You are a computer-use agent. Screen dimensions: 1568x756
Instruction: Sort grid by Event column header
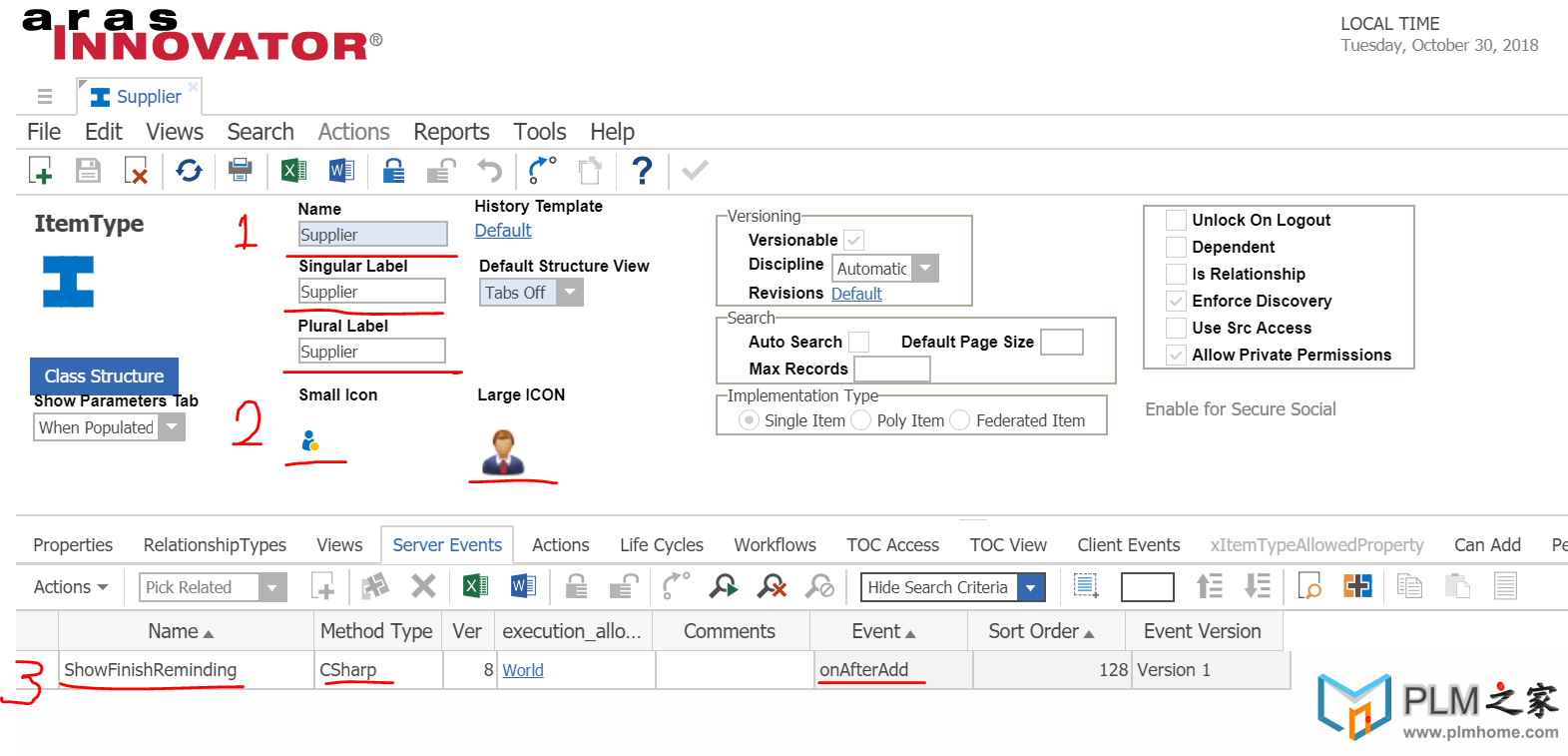[889, 631]
